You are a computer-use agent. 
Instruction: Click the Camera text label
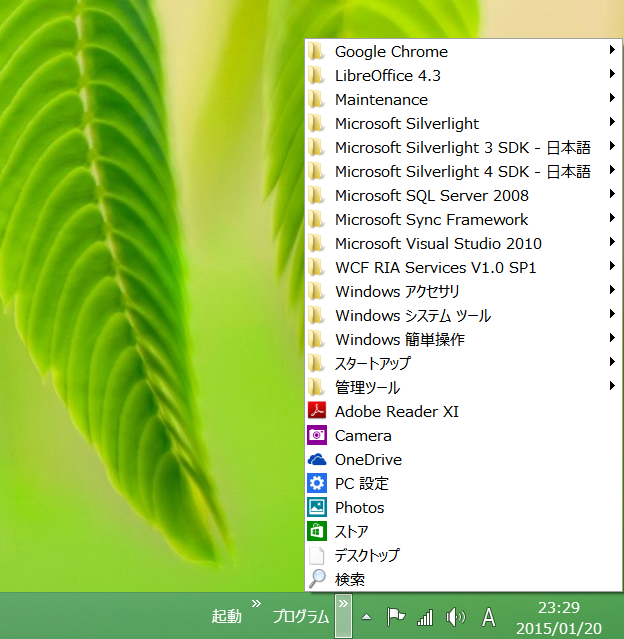363,436
